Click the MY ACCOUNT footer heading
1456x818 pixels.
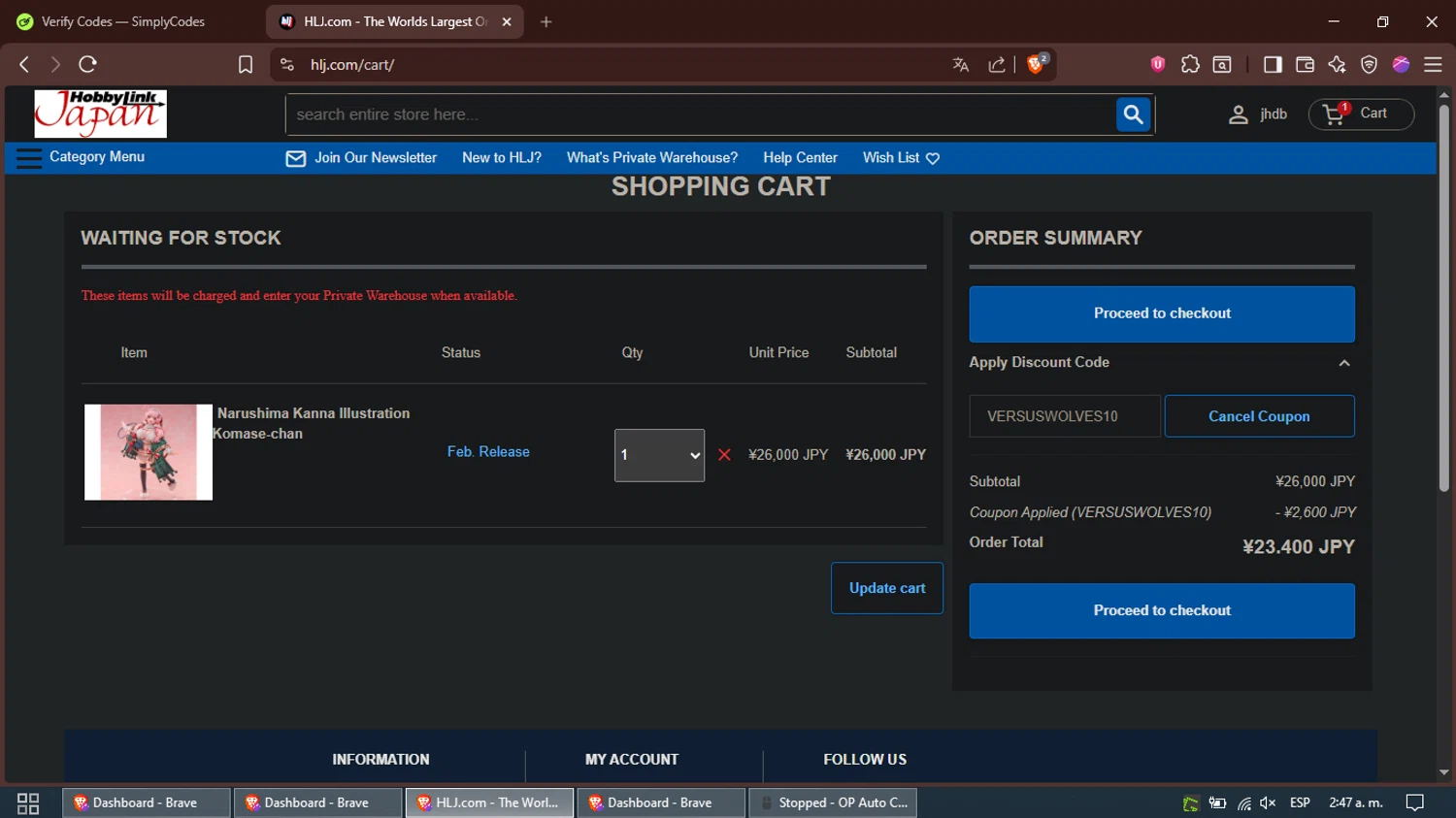tap(632, 760)
